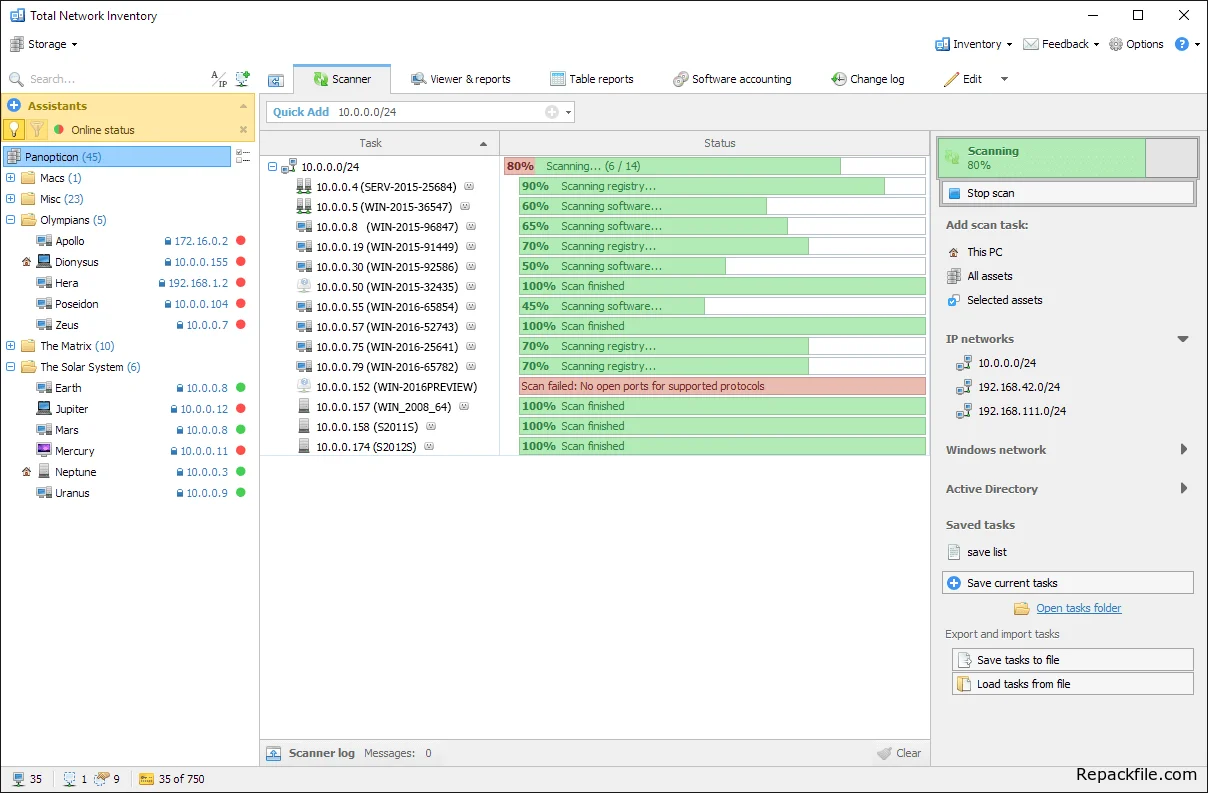1208x793 pixels.
Task: Click Uranus's green online status dot
Action: [x=241, y=493]
